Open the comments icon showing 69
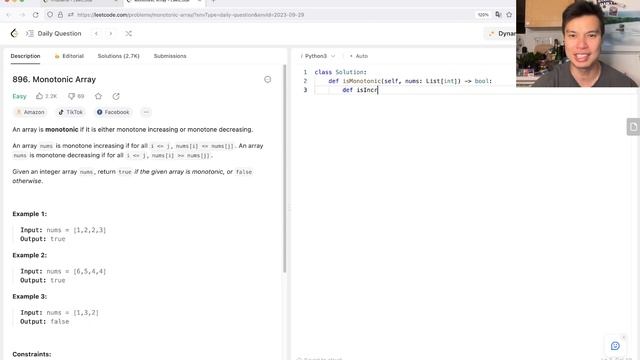 (x=71, y=96)
